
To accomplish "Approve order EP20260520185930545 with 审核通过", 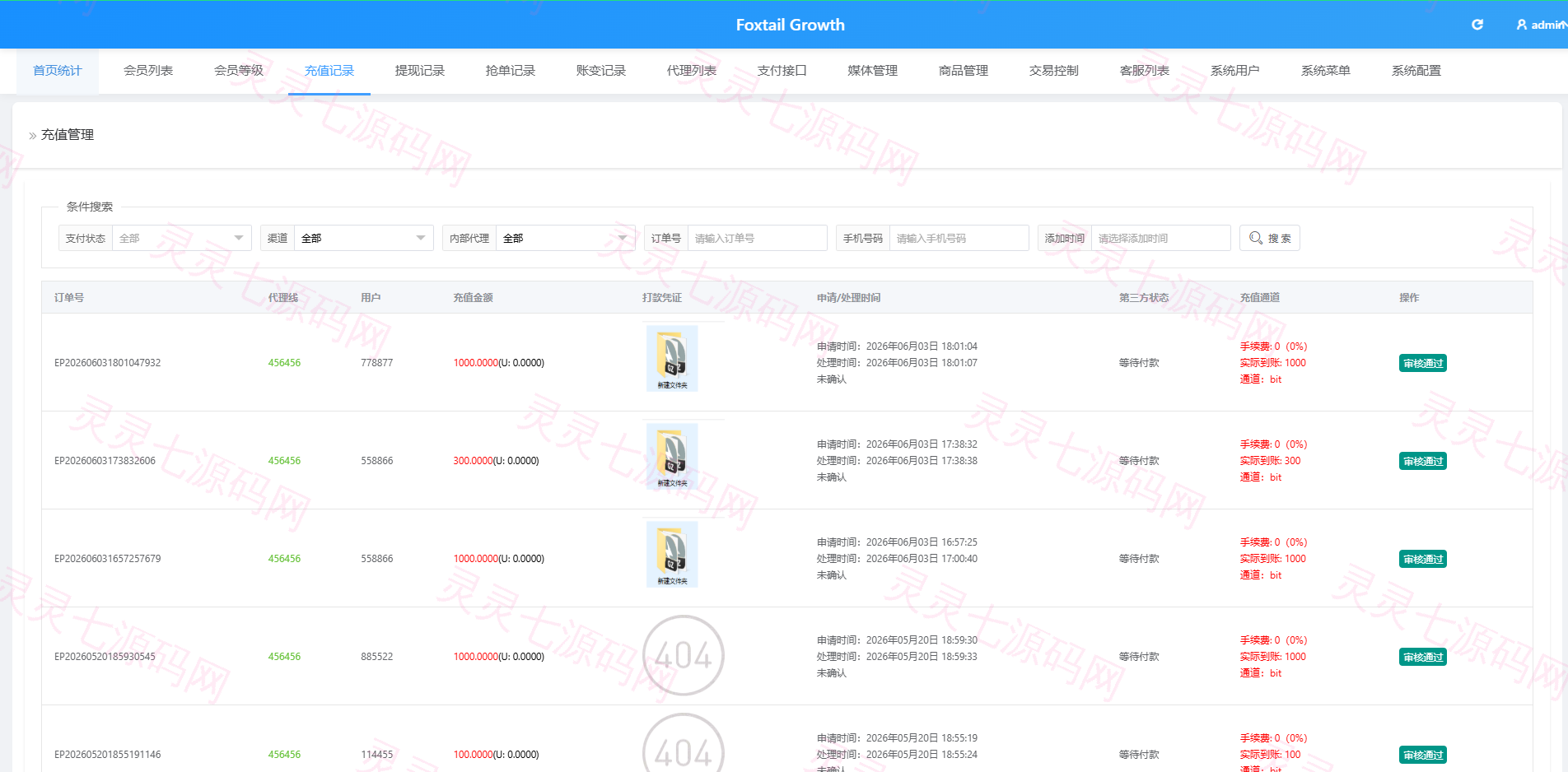I will tap(1423, 657).
